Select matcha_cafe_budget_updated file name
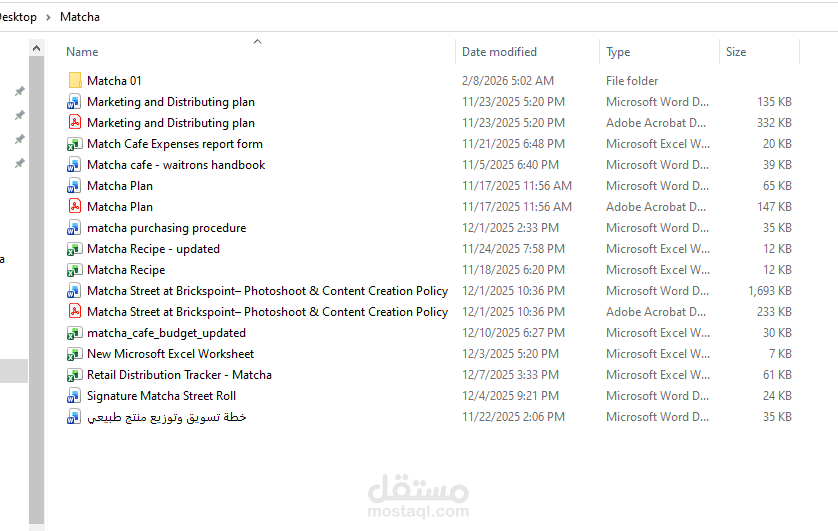 [x=166, y=333]
